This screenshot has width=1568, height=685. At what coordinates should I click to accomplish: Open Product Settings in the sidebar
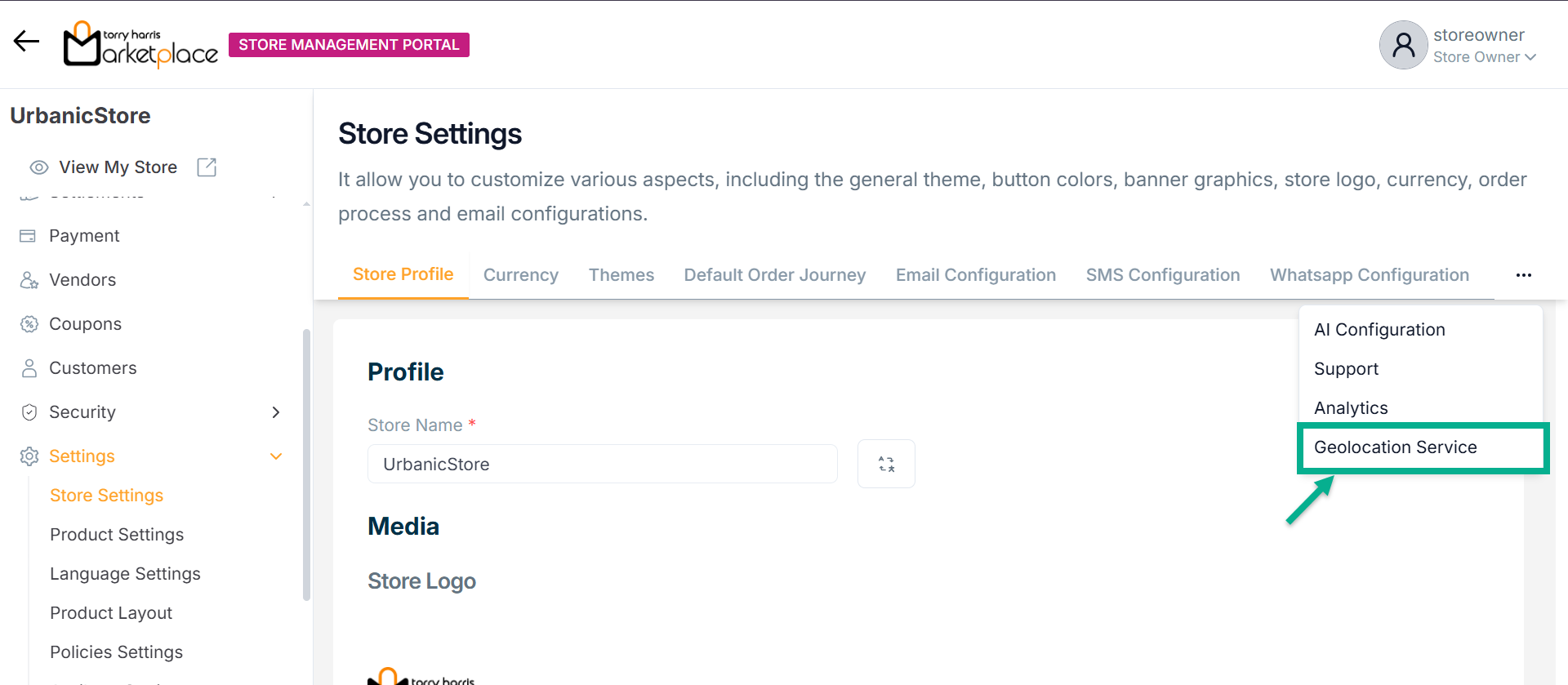(x=117, y=535)
